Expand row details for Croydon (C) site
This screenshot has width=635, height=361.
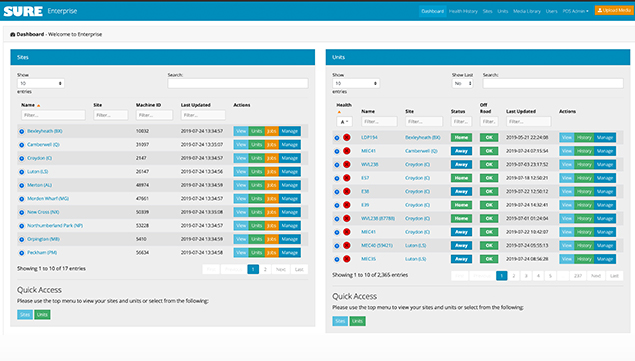click(22, 158)
